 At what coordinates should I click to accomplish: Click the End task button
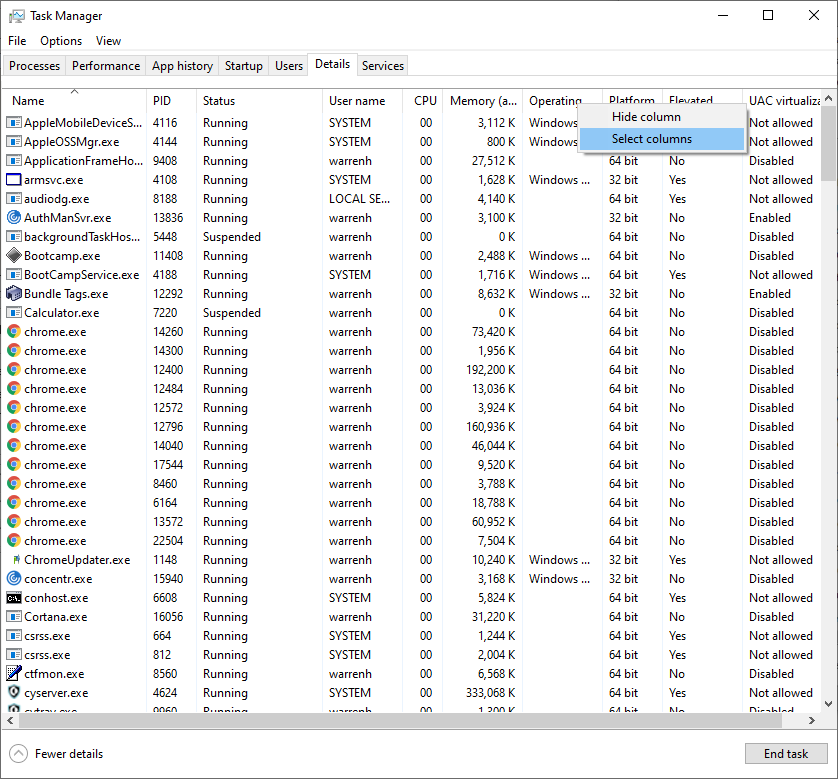coord(786,753)
